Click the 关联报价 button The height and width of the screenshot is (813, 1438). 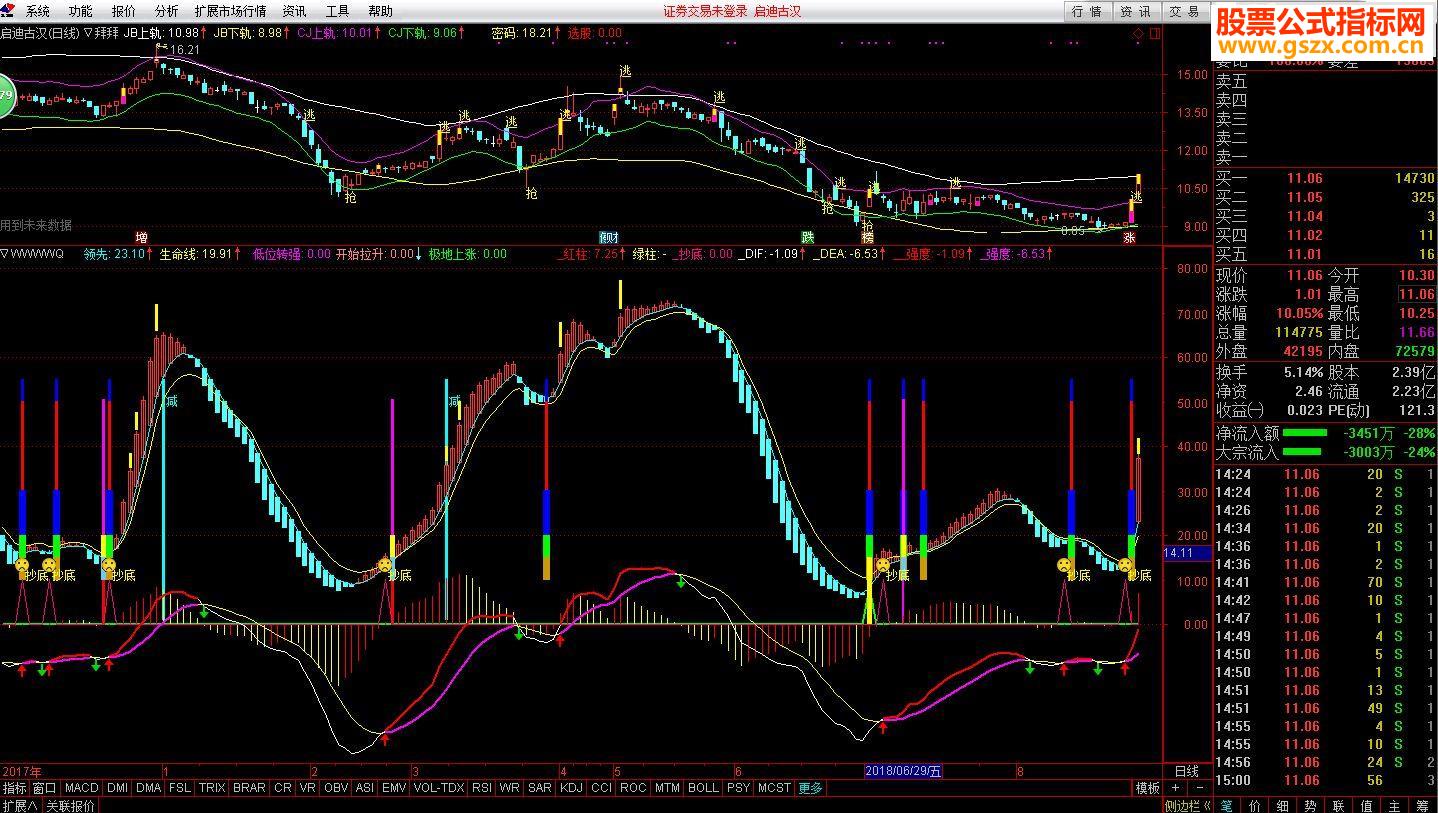[x=71, y=805]
